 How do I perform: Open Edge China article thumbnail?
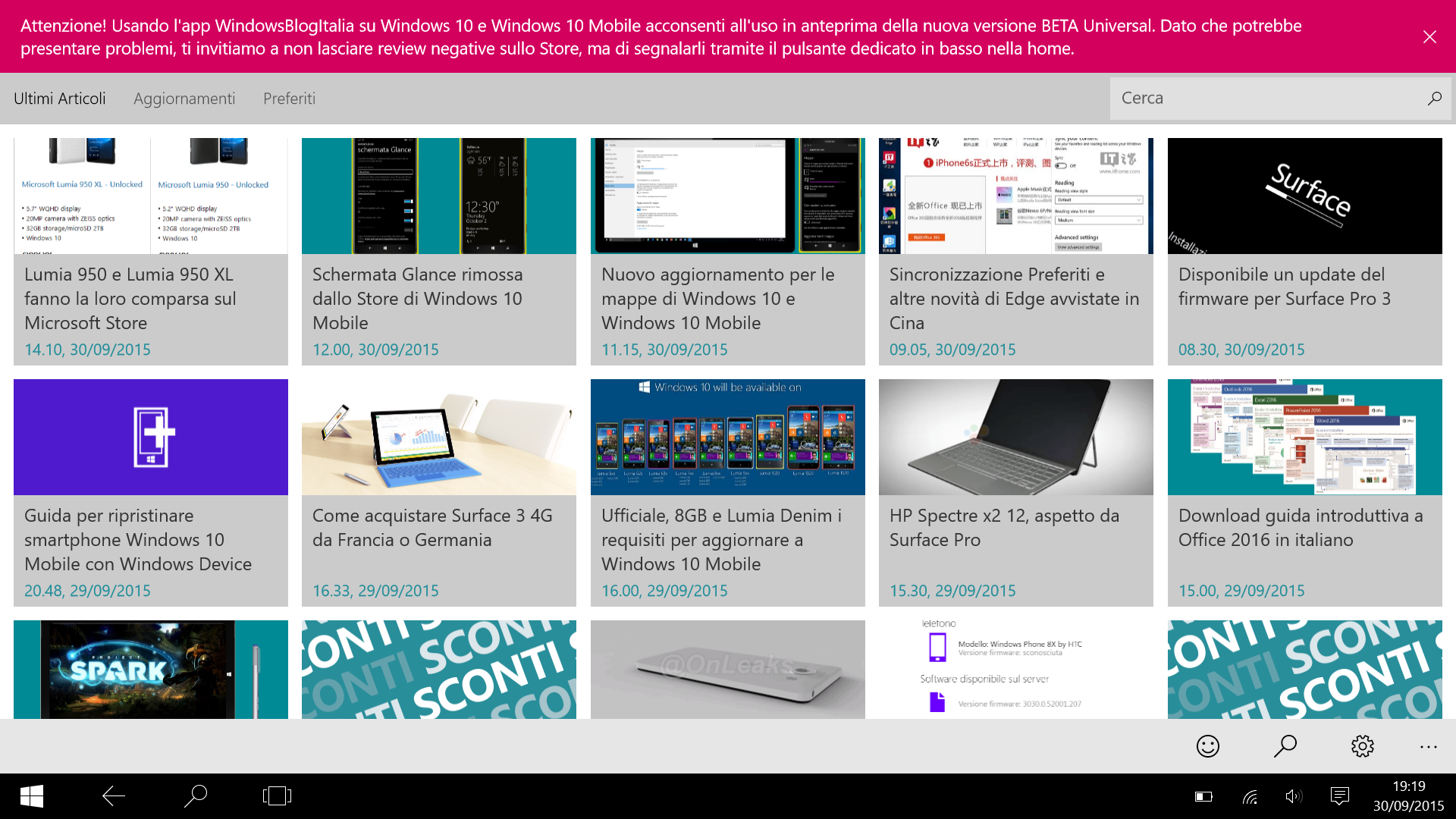point(1016,196)
